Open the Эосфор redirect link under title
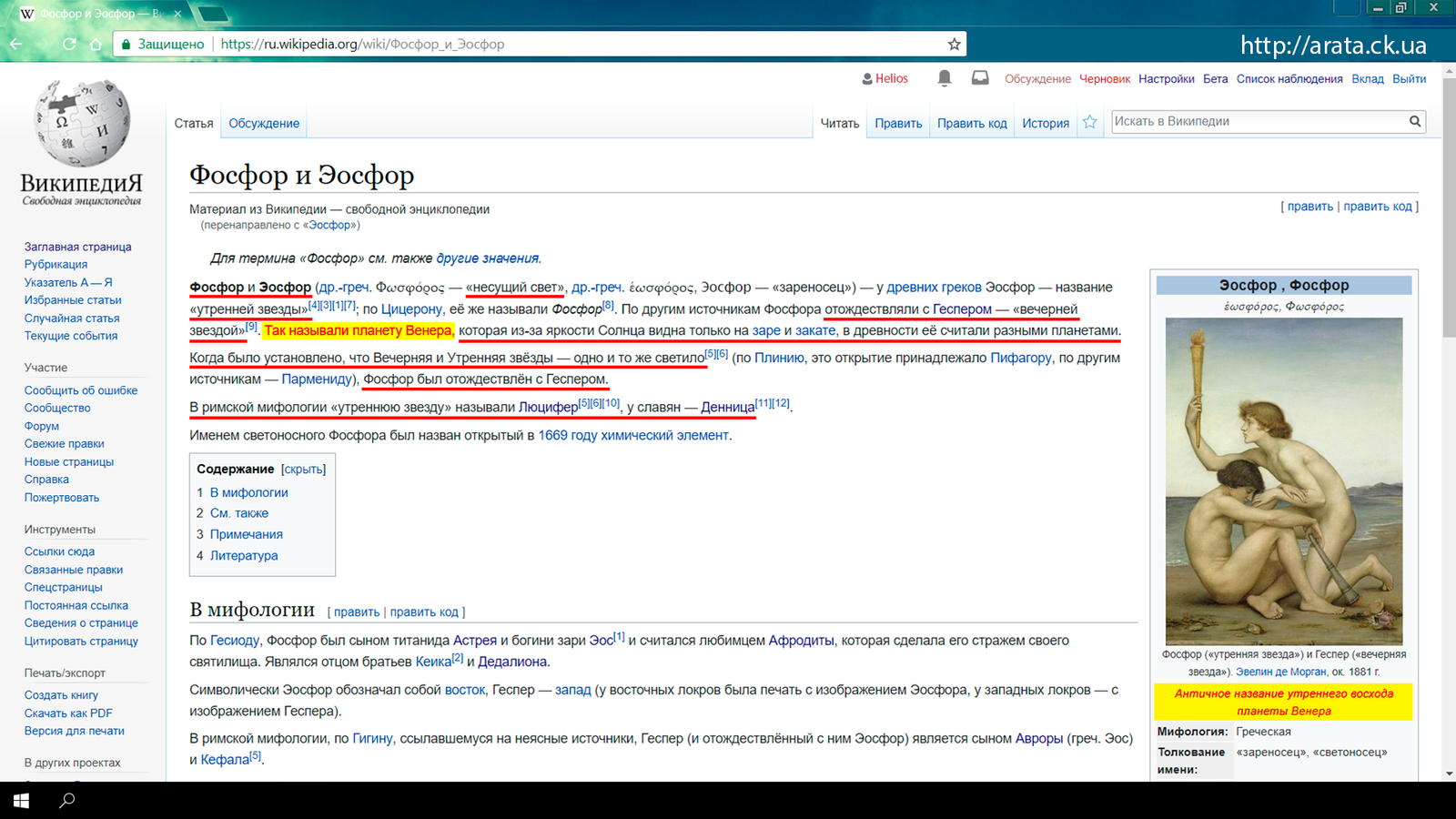 coord(329,225)
